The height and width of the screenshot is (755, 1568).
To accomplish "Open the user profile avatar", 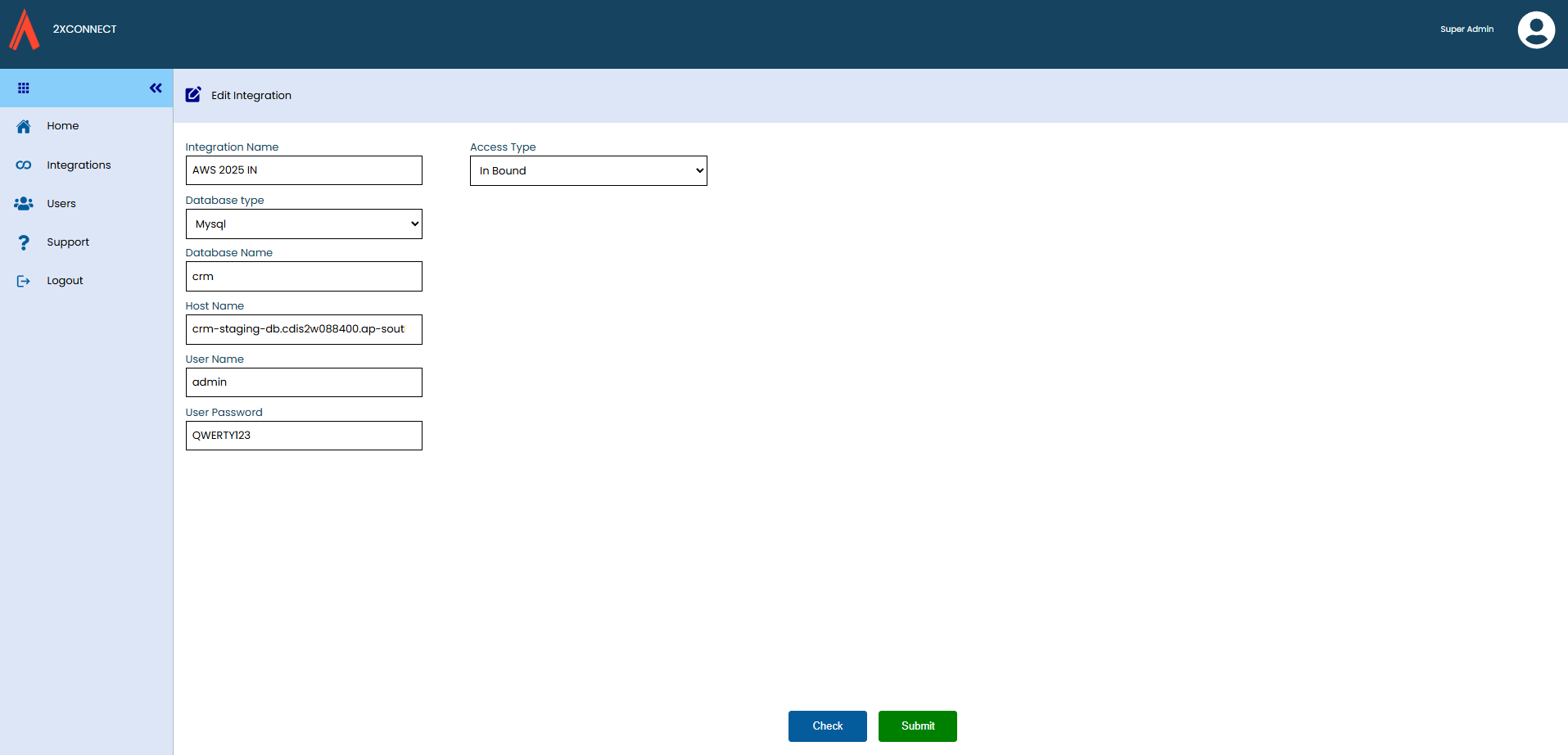I will point(1535,30).
